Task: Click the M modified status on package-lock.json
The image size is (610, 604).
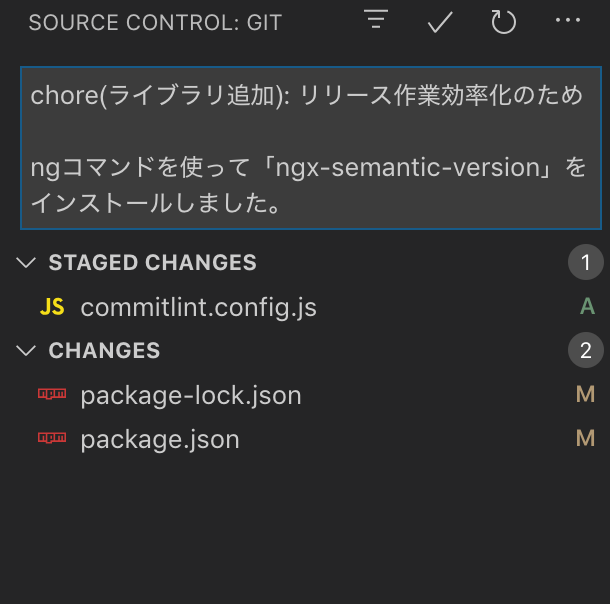Action: pos(585,394)
